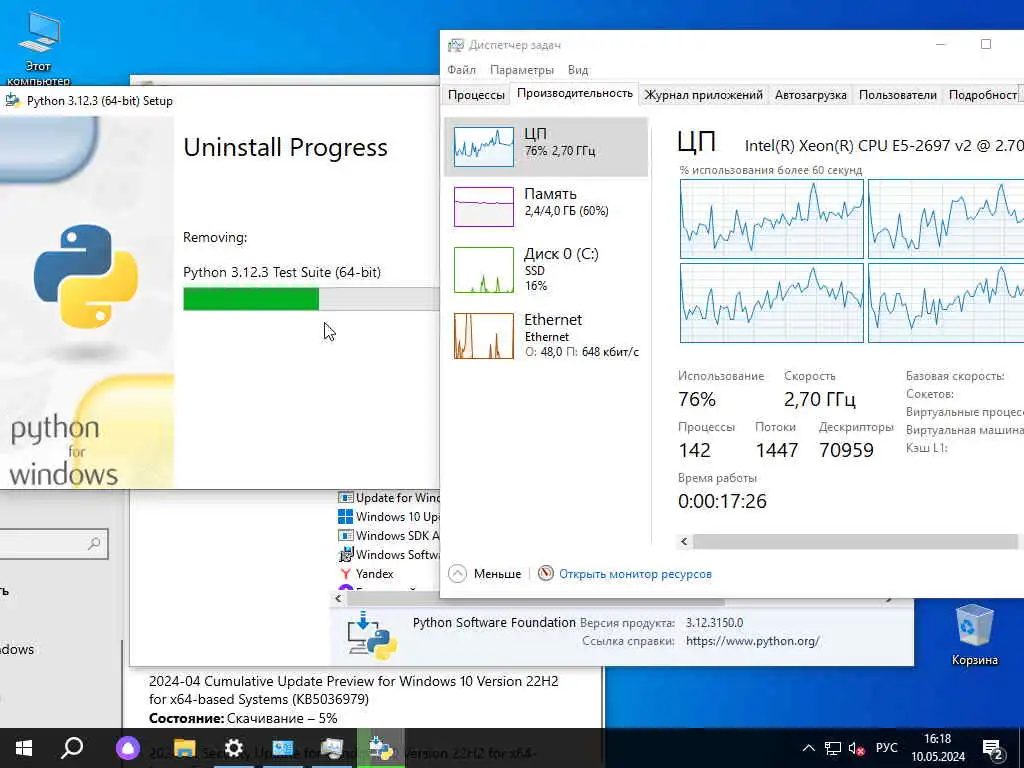1024x768 pixels.
Task: Open the Windows Start menu
Action: coord(24,748)
